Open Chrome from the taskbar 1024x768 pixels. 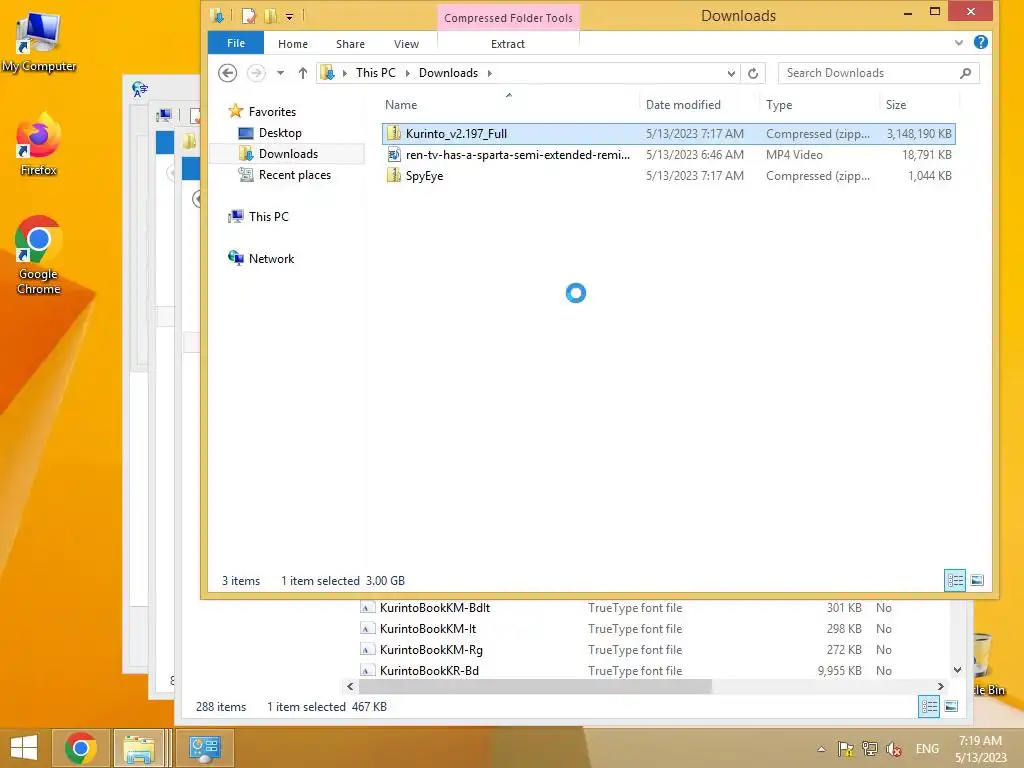(x=81, y=748)
